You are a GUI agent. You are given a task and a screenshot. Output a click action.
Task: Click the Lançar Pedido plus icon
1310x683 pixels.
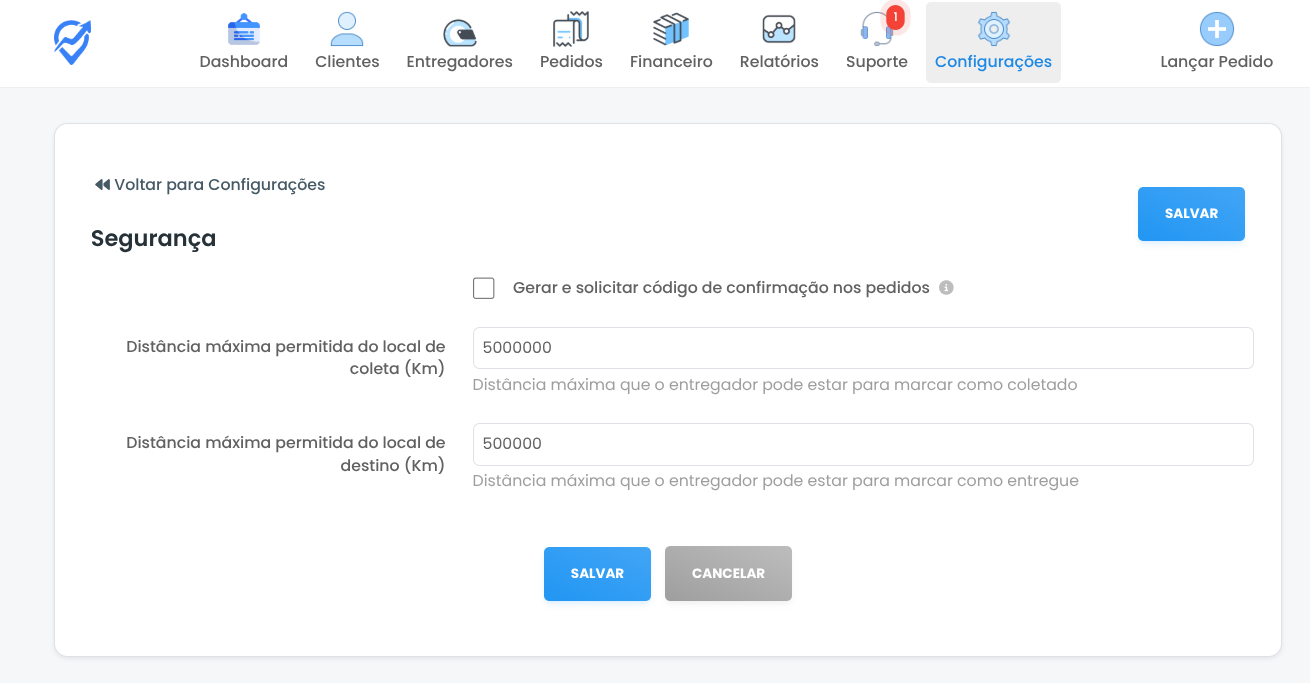tap(1216, 30)
